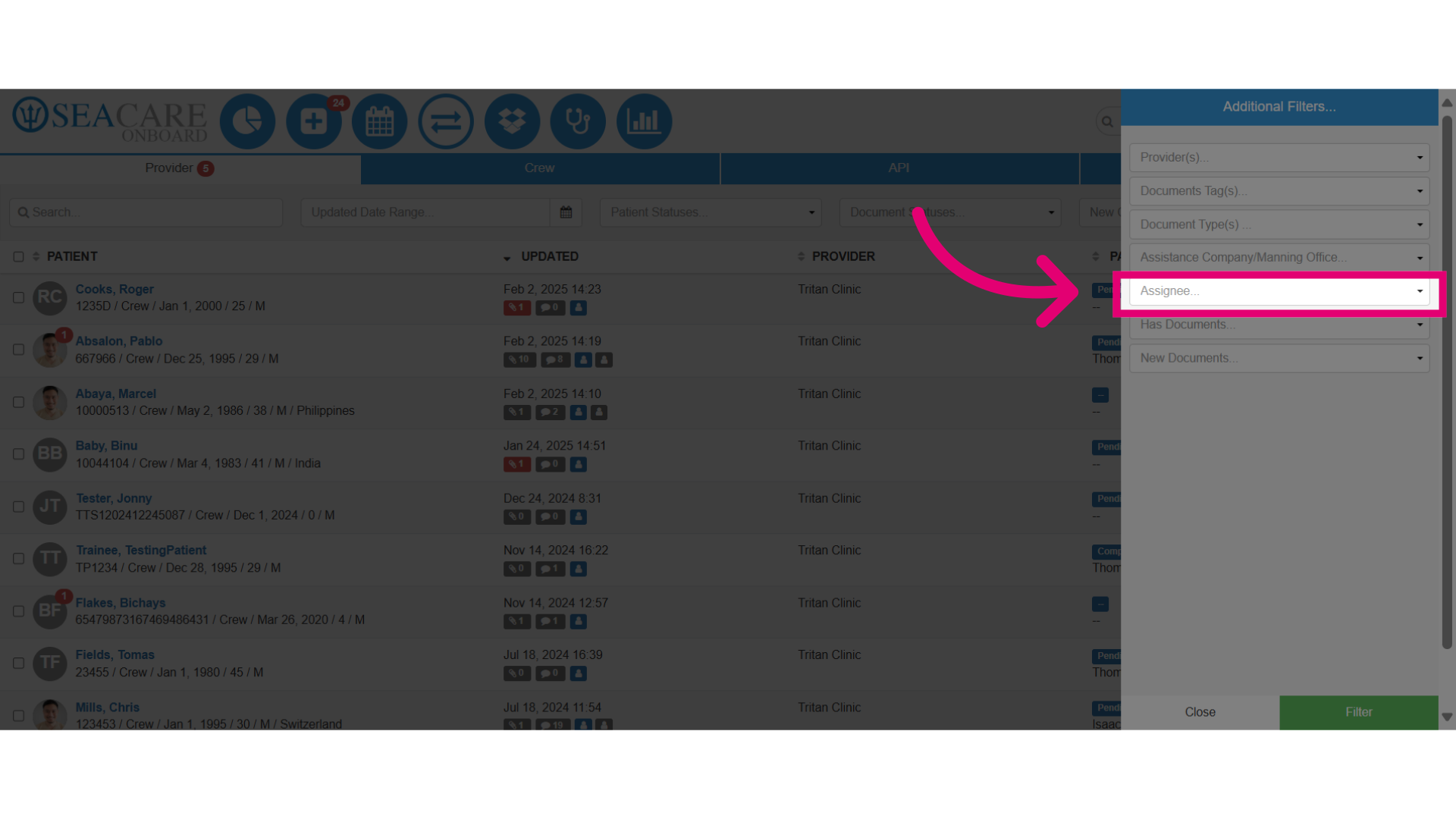
Task: Open the New Documents dropdown
Action: click(1279, 358)
